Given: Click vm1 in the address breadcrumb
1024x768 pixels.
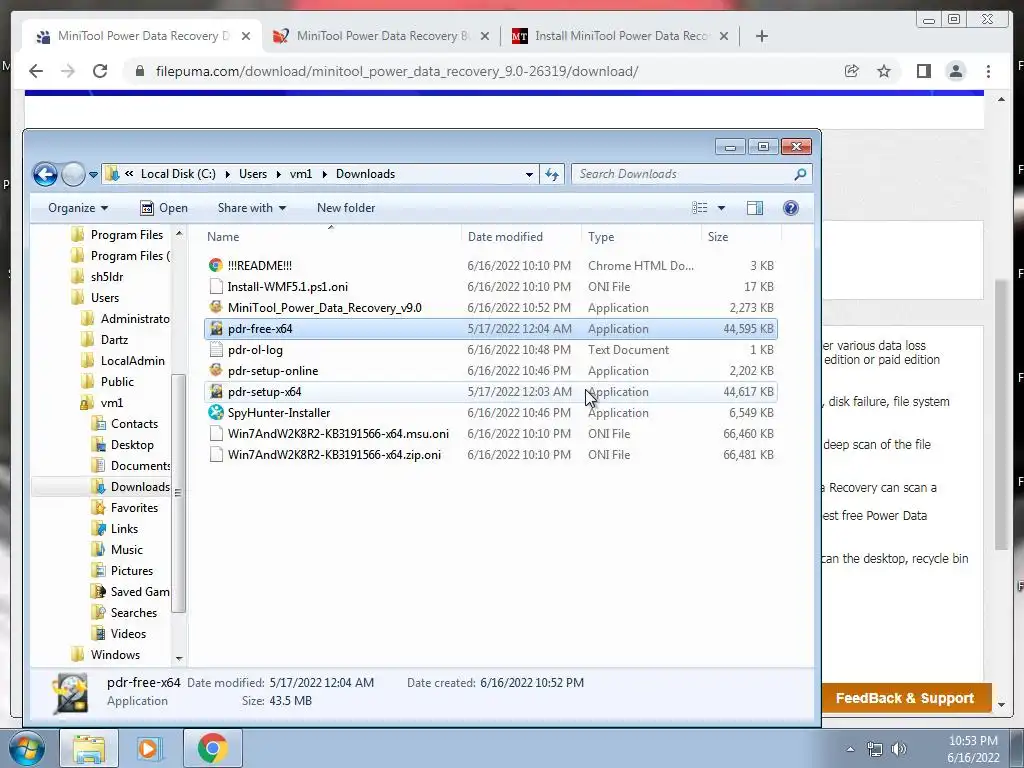Looking at the screenshot, I should tap(300, 174).
